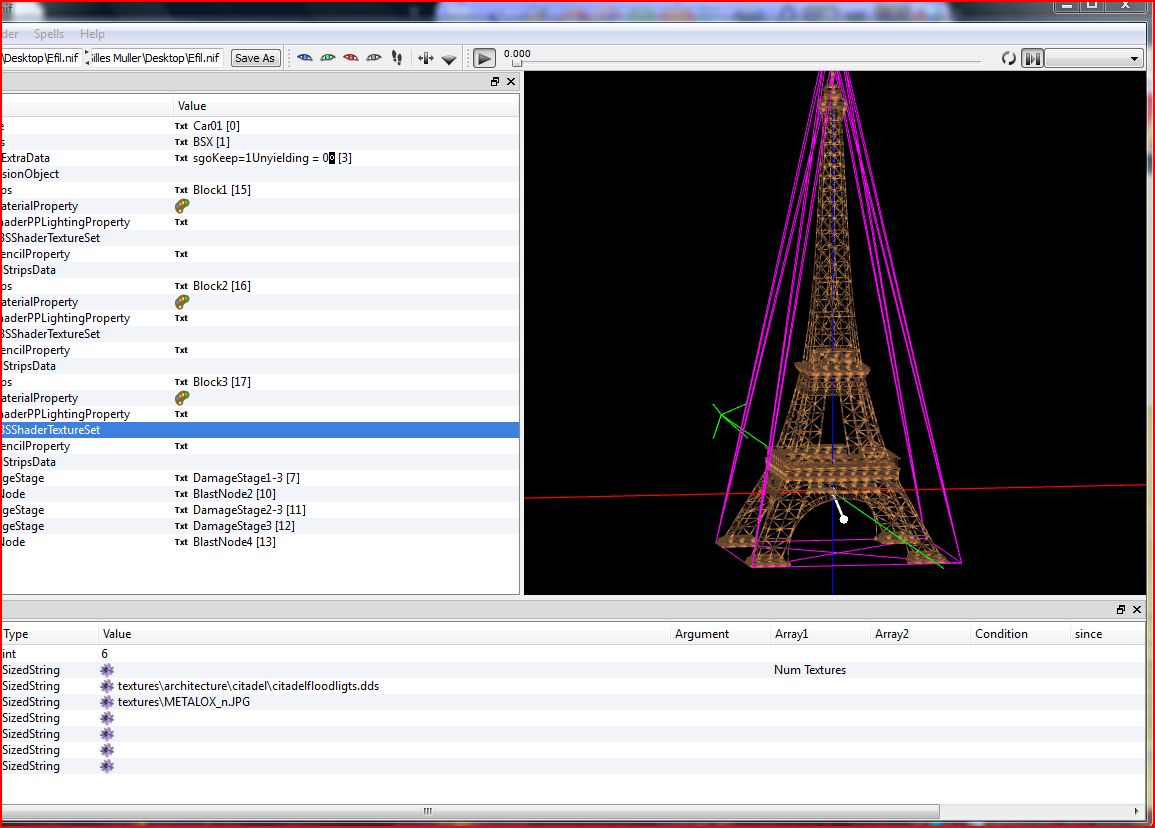Select the Block2 [16] value
Image resolution: width=1155 pixels, height=828 pixels.
point(222,286)
